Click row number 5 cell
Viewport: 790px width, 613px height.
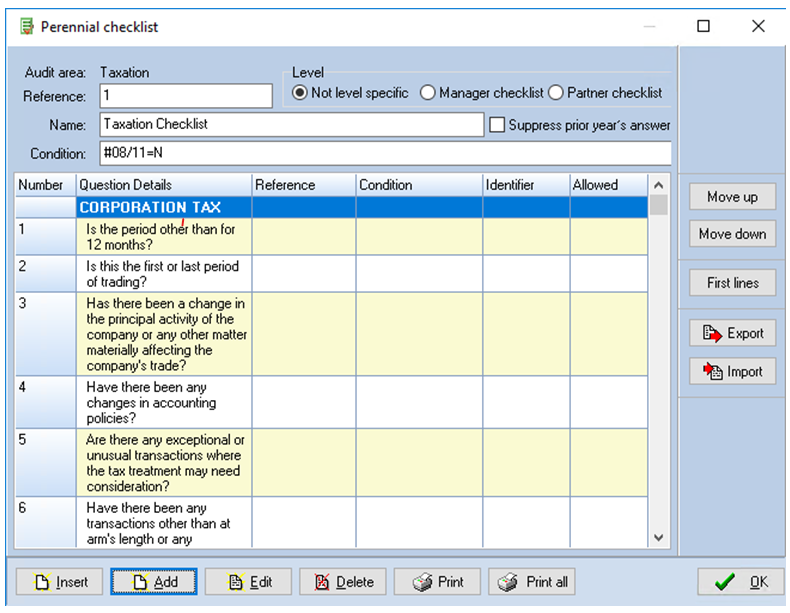46,462
